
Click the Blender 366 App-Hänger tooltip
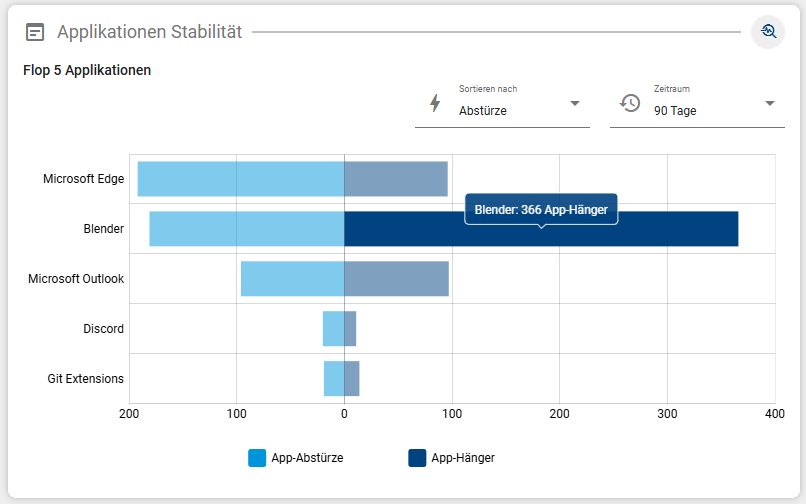(x=541, y=210)
